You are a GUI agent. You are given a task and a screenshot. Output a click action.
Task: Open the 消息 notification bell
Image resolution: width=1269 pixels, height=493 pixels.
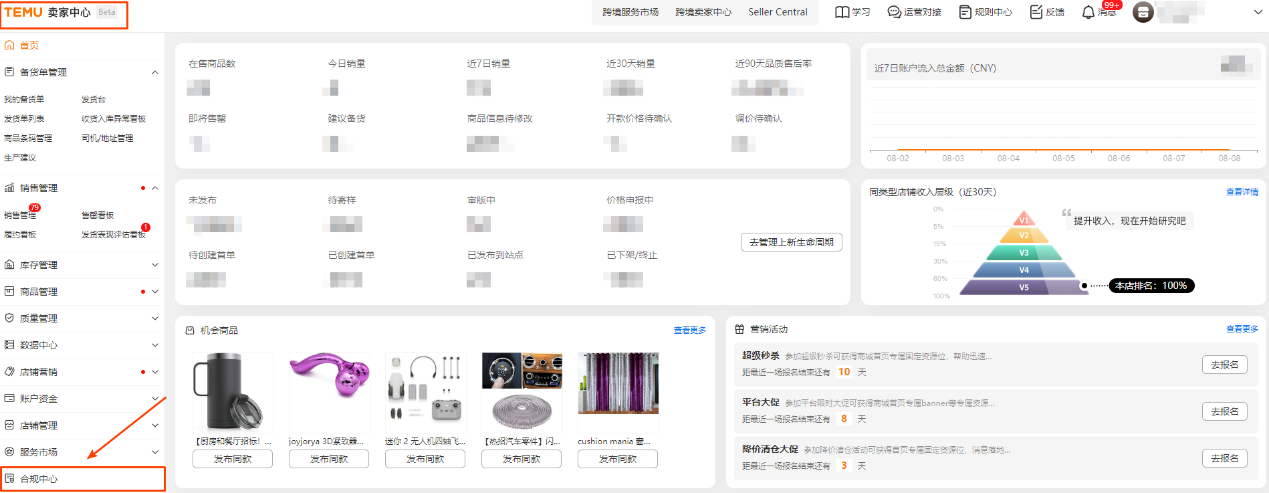tap(1088, 13)
